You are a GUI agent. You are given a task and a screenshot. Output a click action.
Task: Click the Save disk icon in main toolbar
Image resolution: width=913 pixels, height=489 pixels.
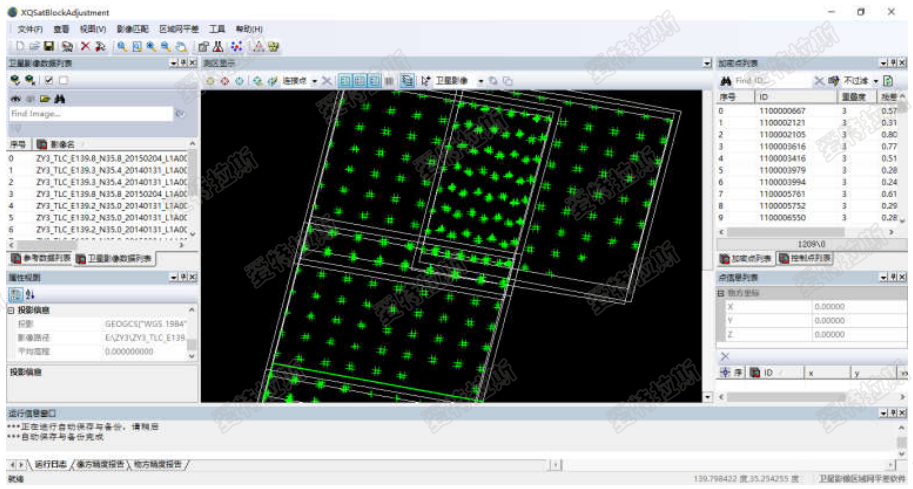pos(48,47)
